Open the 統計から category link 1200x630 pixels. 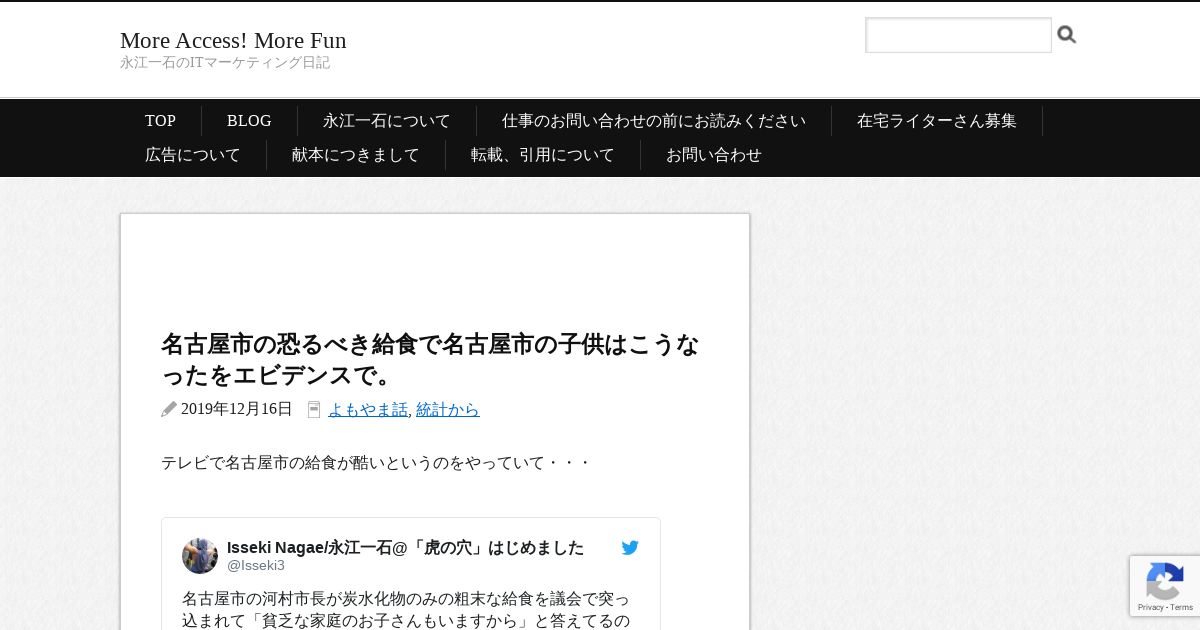coord(447,409)
